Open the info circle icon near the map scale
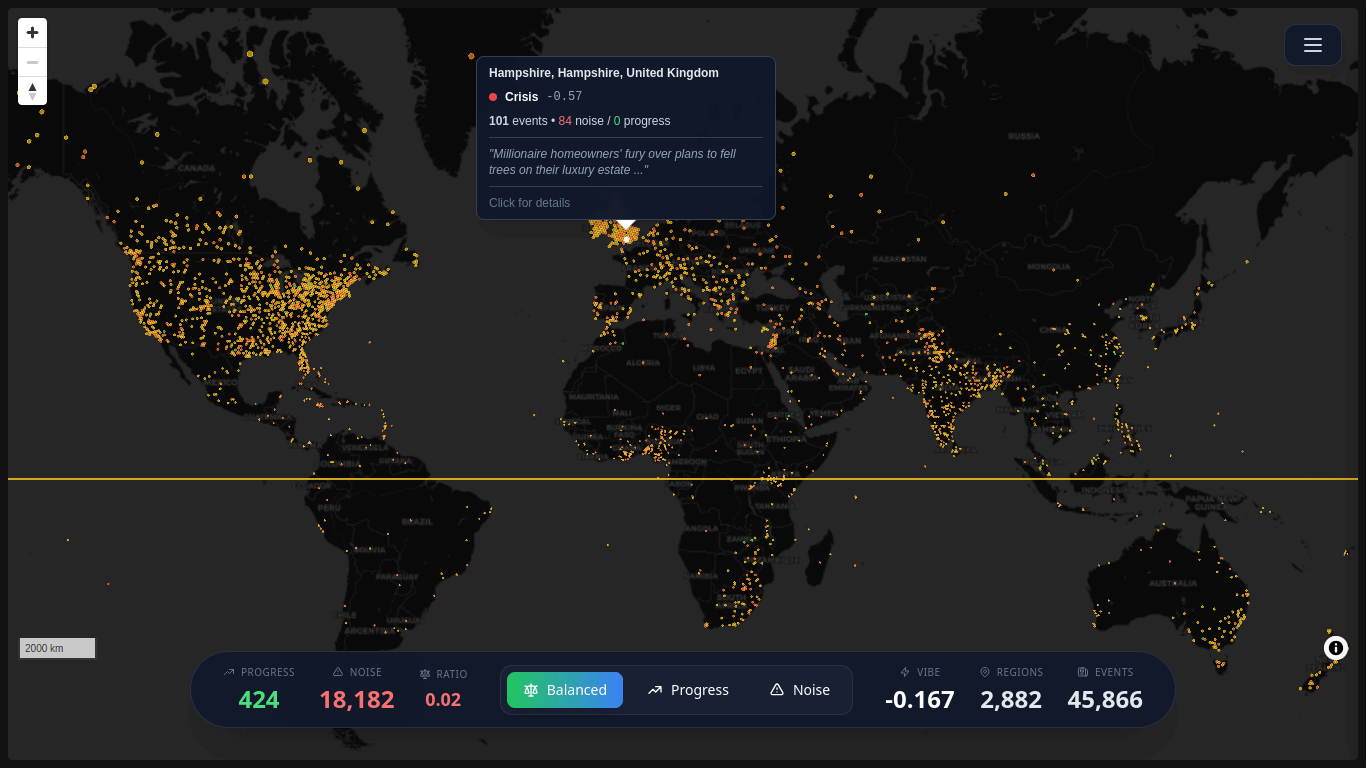 point(1335,648)
